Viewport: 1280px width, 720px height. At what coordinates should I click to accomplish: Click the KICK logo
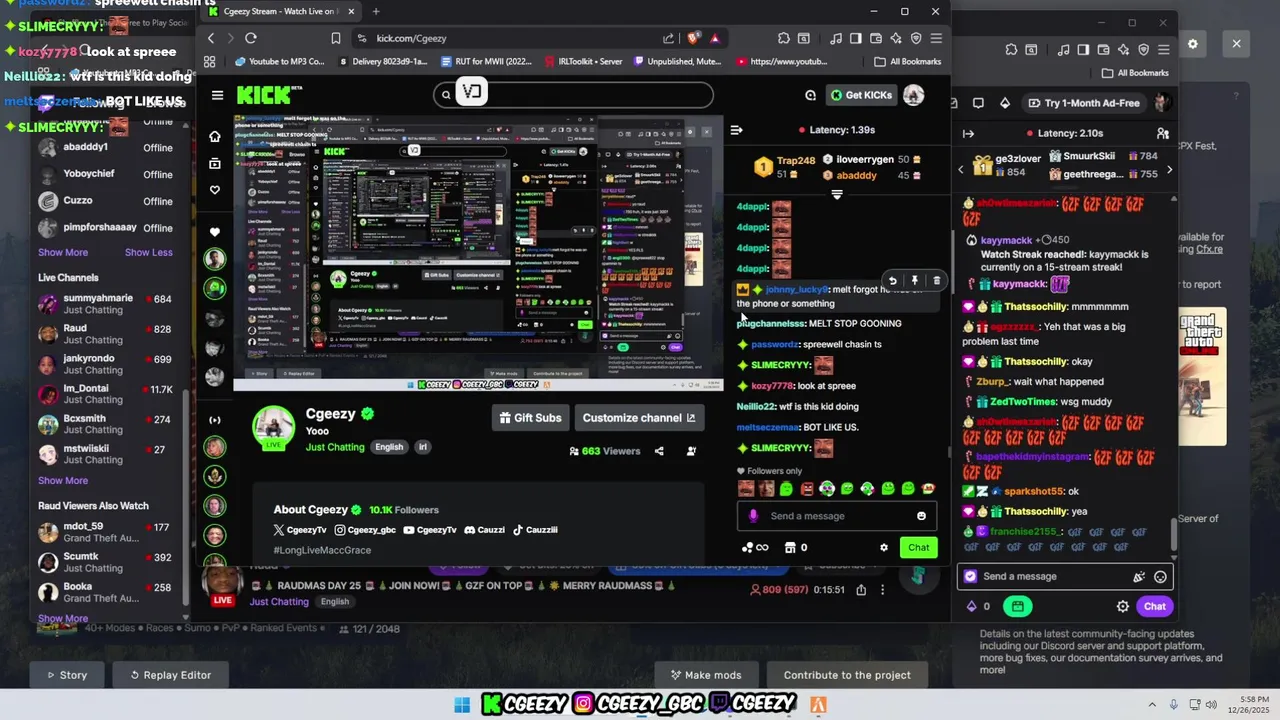point(264,95)
